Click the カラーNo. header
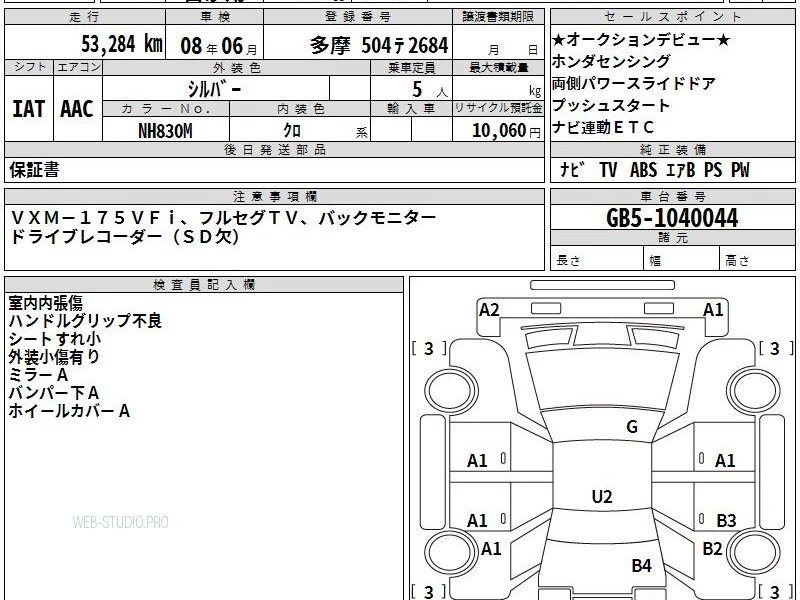 [166, 109]
